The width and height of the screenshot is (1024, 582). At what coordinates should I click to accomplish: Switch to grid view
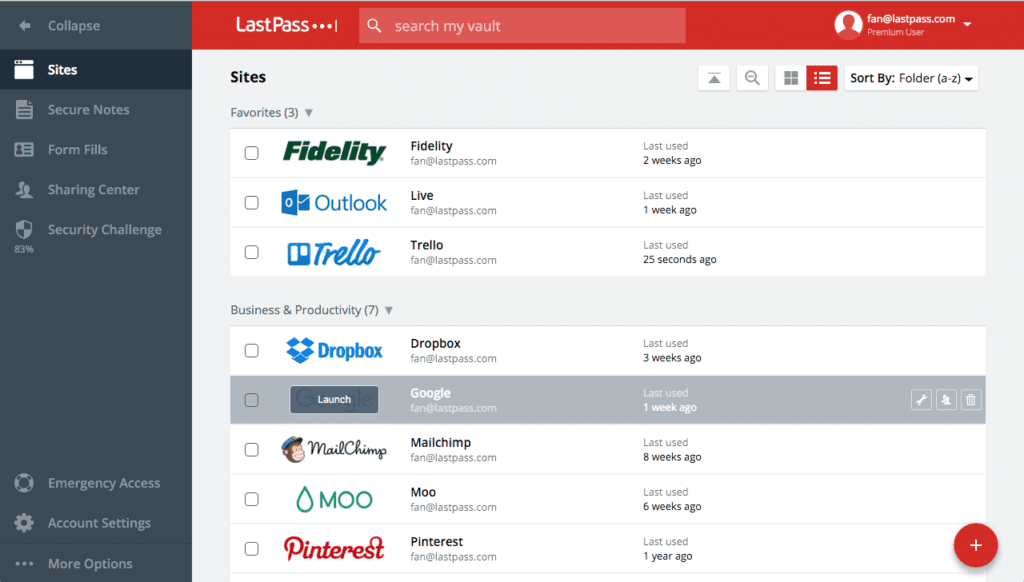(x=791, y=78)
